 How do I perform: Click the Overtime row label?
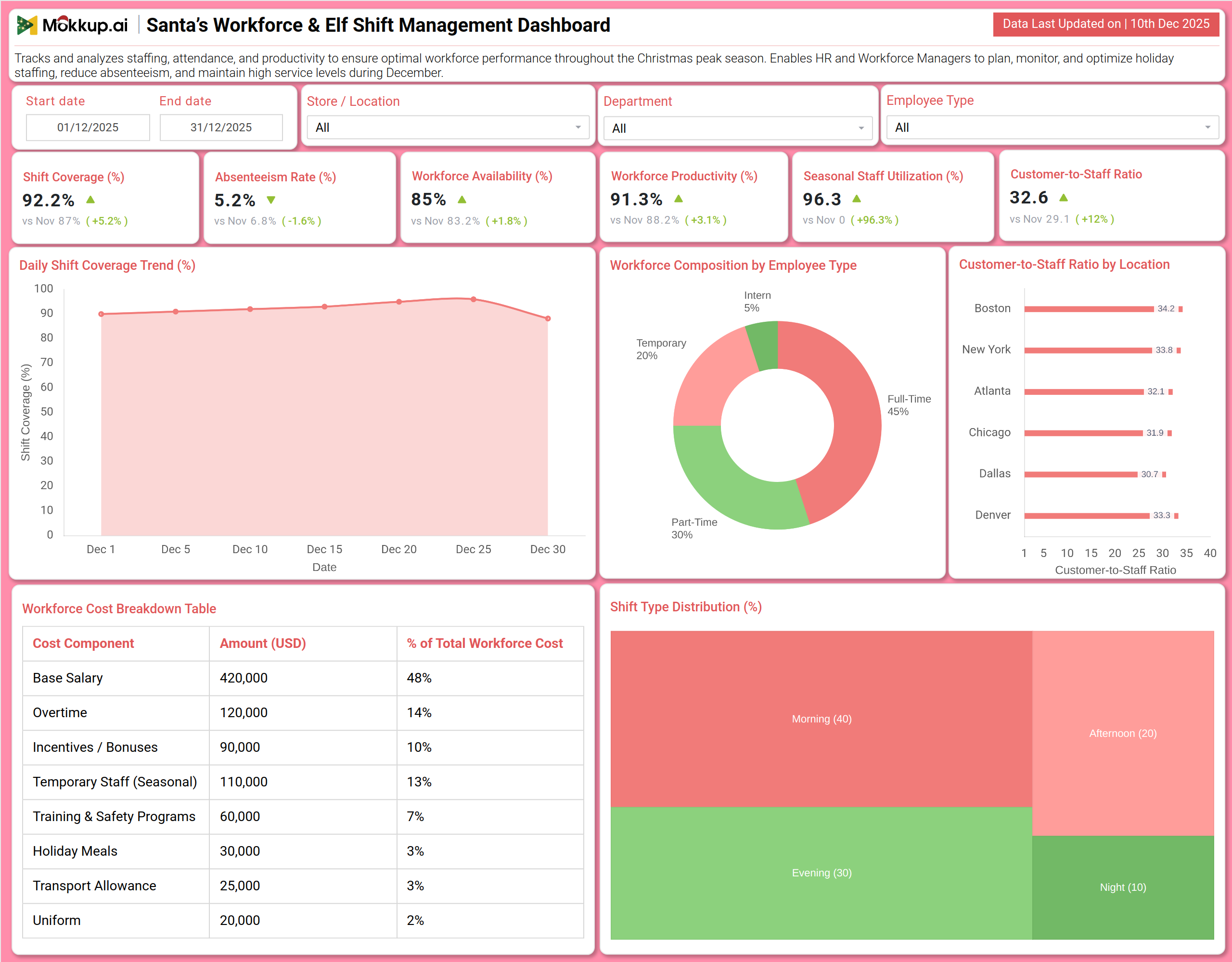(x=60, y=712)
